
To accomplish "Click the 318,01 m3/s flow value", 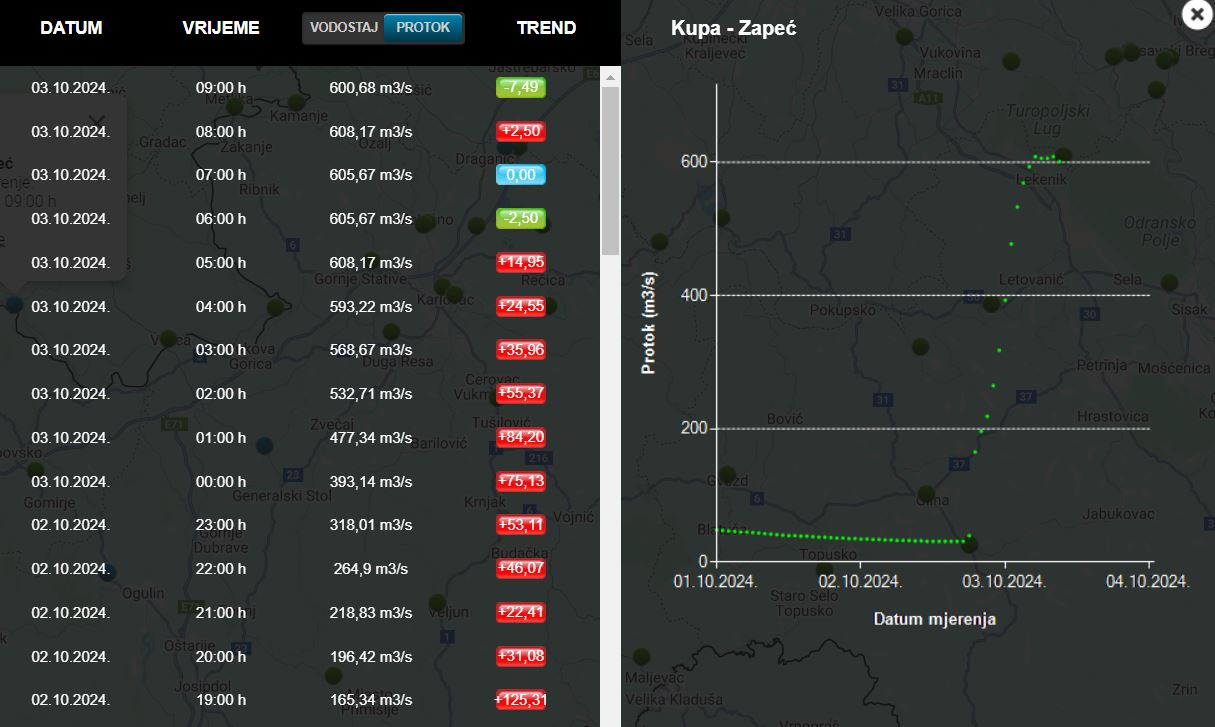I will tap(371, 525).
